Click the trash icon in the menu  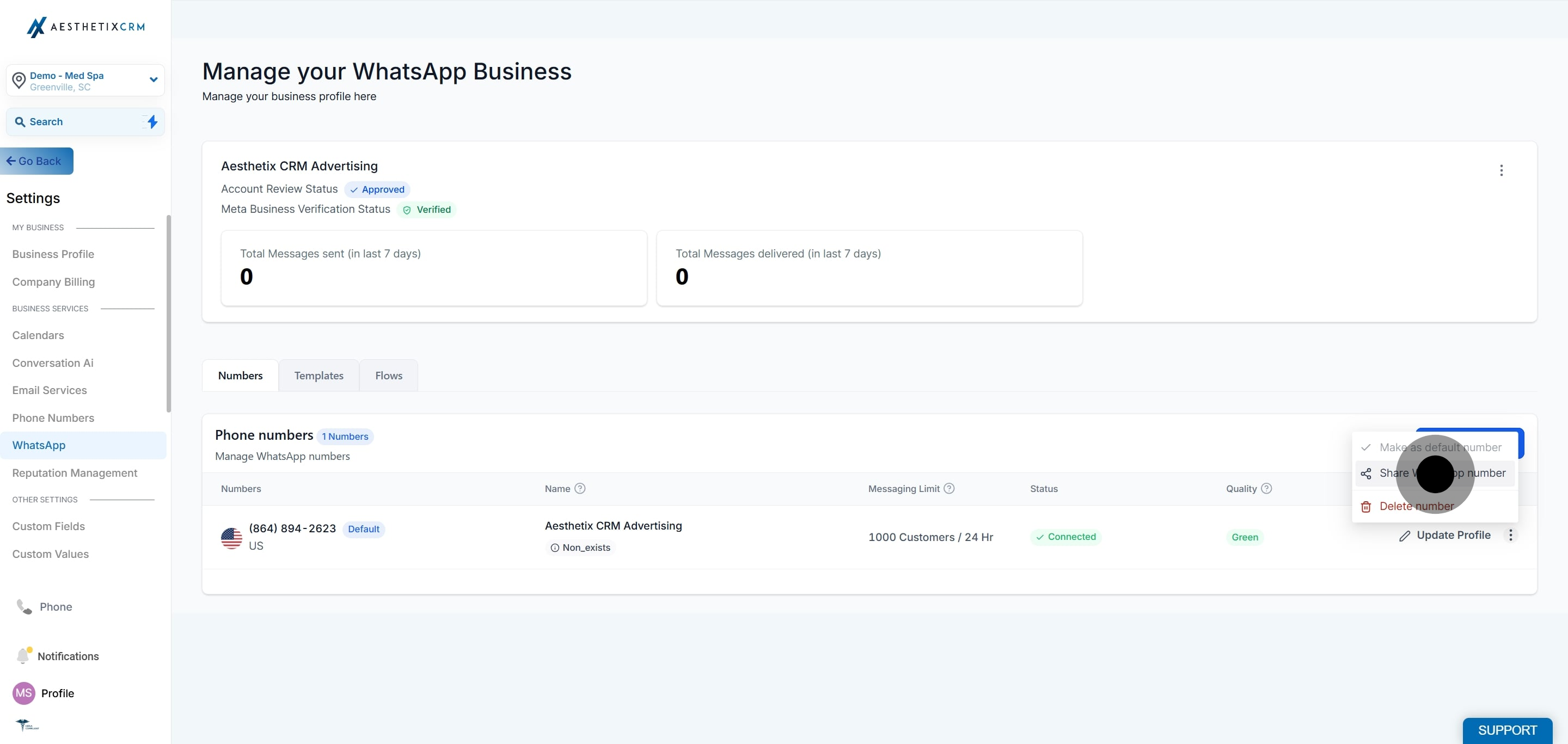coord(1366,507)
